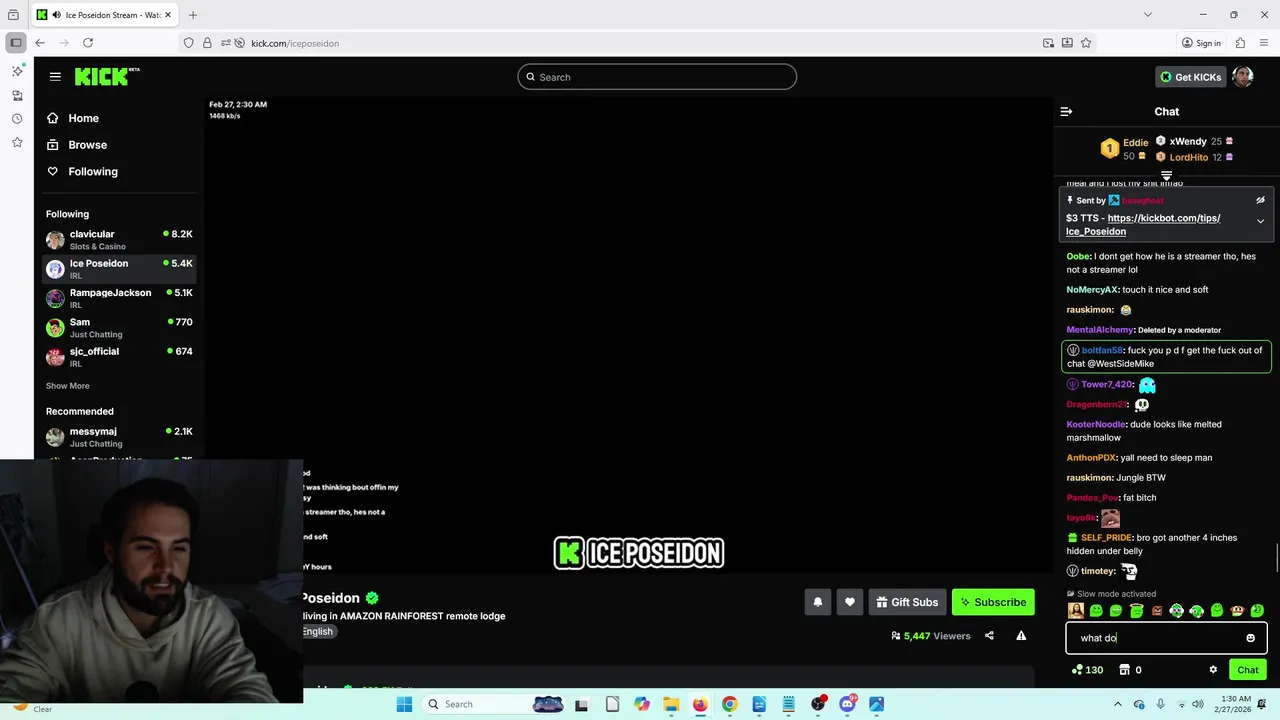Go back to previous page

click(x=40, y=43)
